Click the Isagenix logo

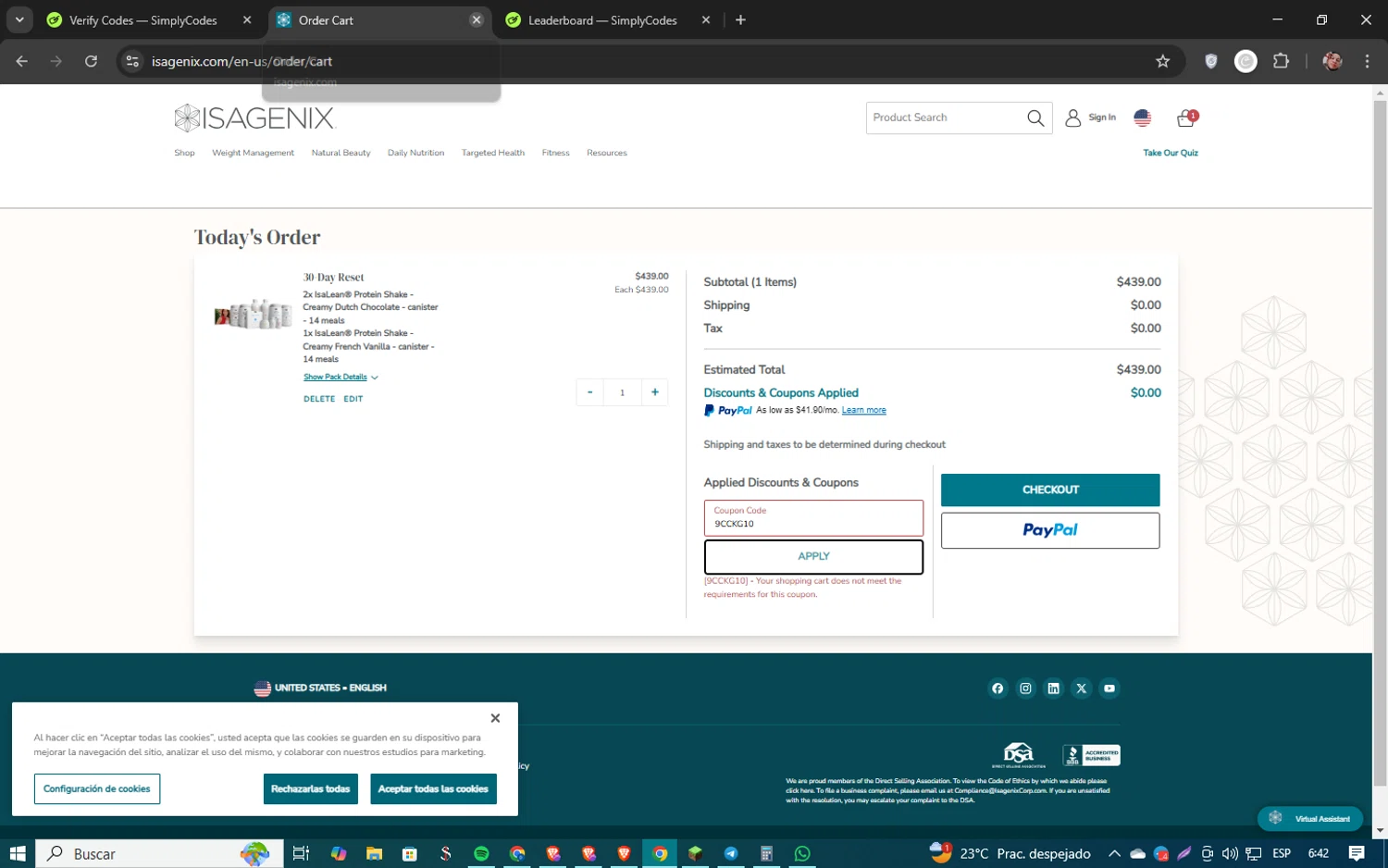click(x=254, y=118)
